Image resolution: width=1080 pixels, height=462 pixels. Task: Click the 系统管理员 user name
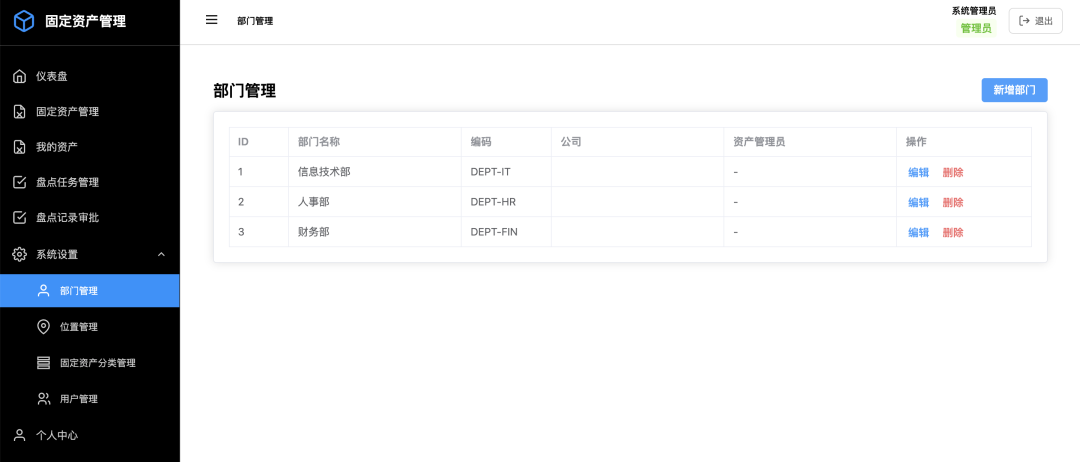point(973,11)
